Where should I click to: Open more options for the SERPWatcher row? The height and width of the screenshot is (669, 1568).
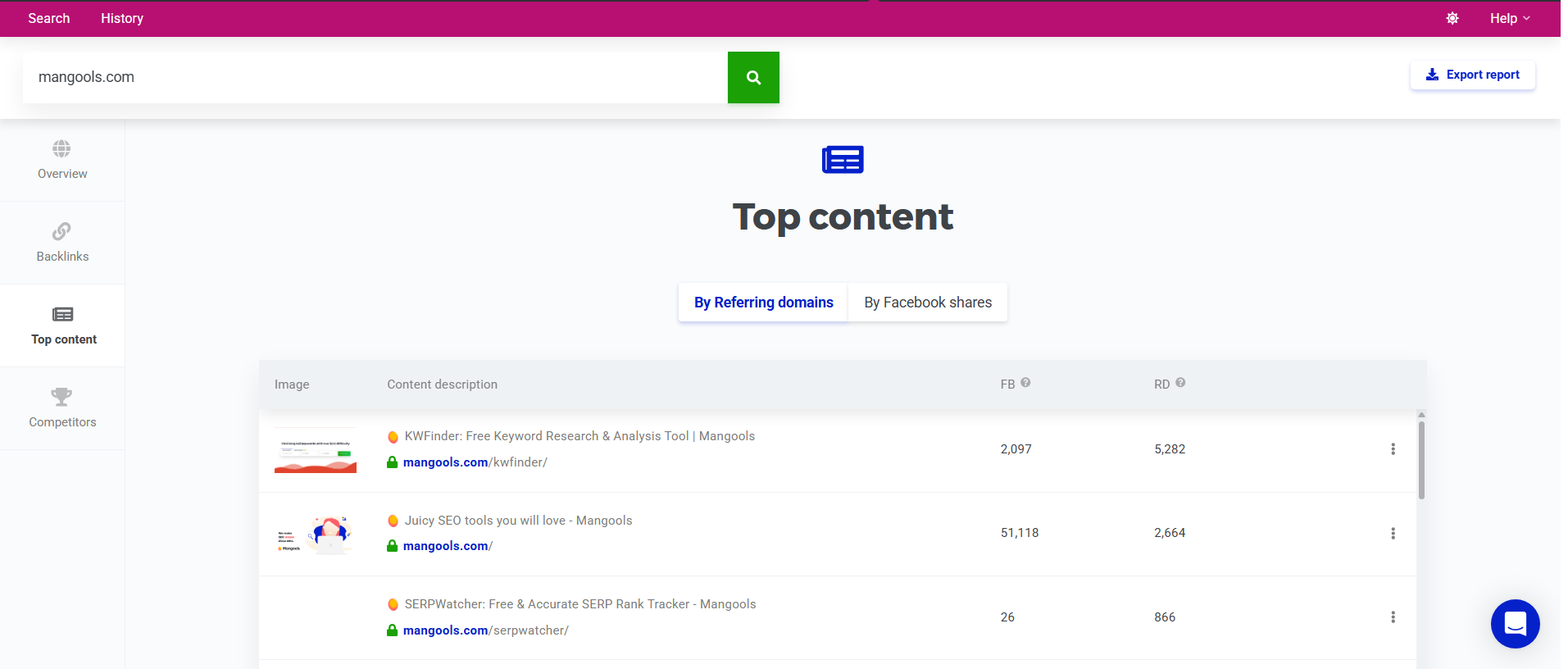[x=1393, y=617]
